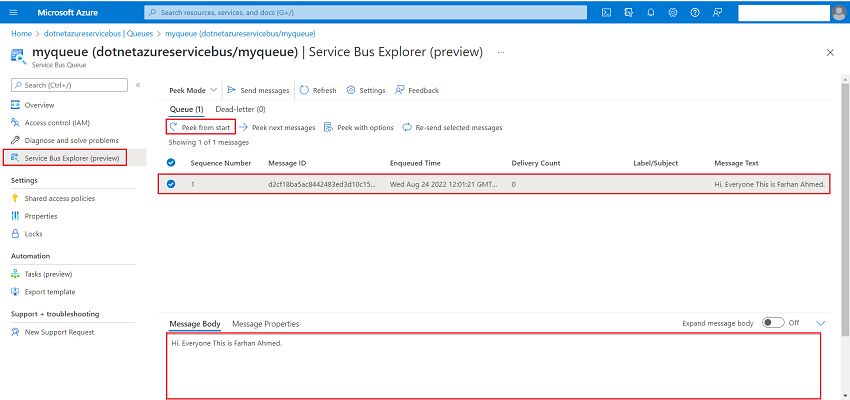Image resolution: width=850 pixels, height=400 pixels.
Task: Toggle Expand message body switch
Action: pyautogui.click(x=773, y=323)
